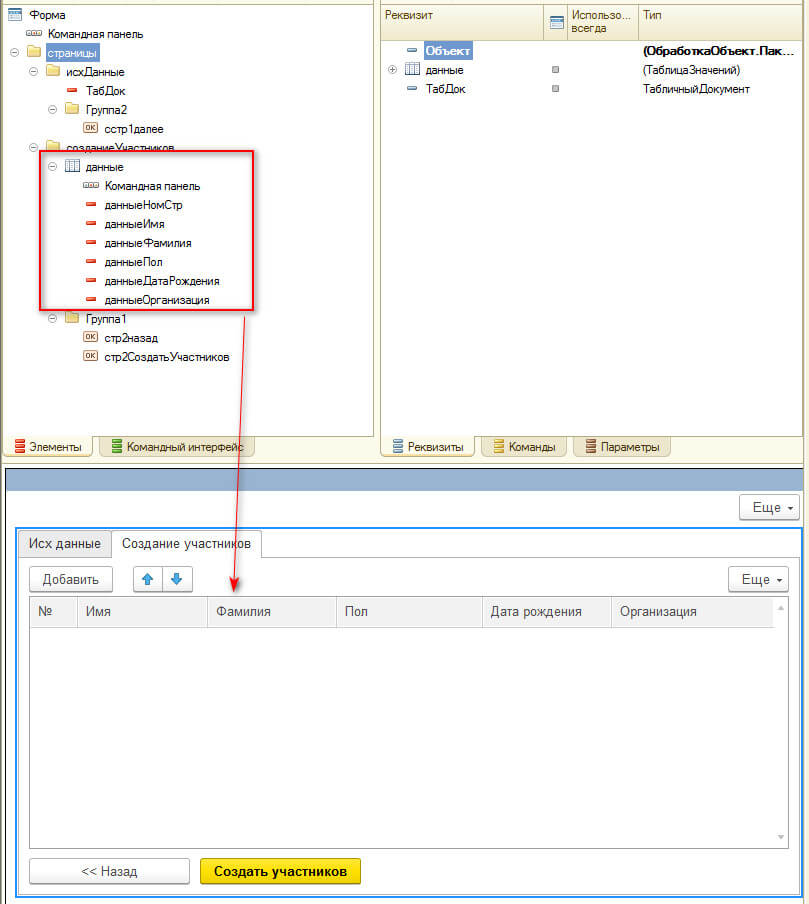This screenshot has height=904, width=809.
Task: Toggle use-always checkbox for ТабДок attribute
Action: (x=555, y=89)
